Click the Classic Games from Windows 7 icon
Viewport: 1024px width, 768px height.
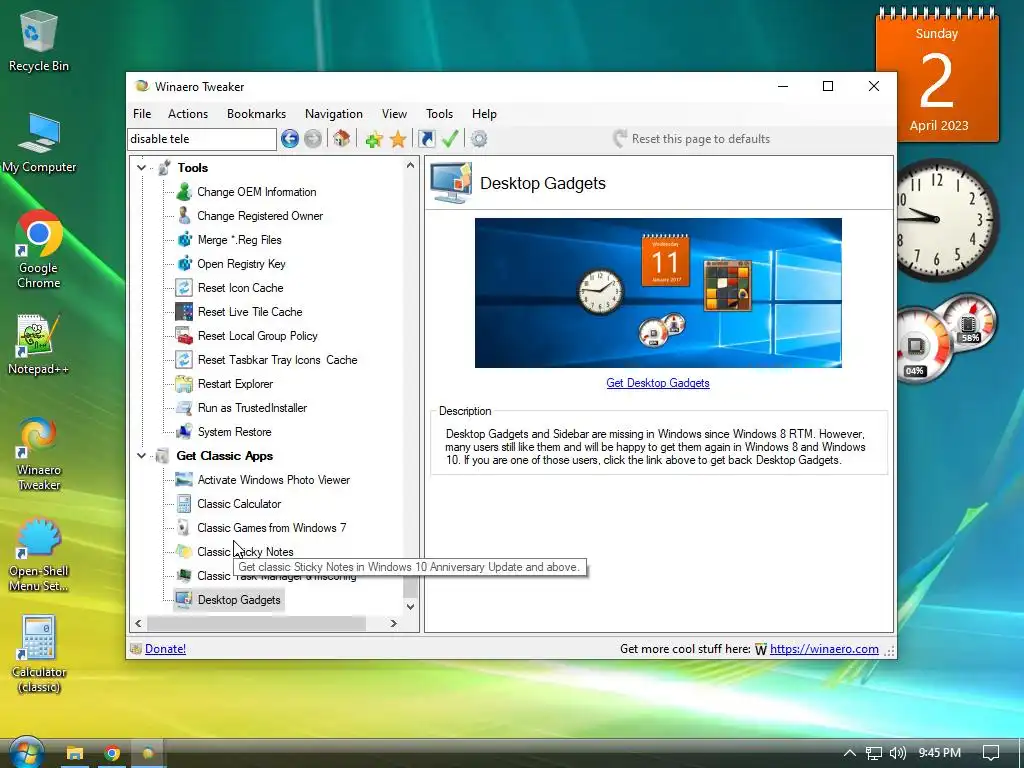(x=184, y=528)
